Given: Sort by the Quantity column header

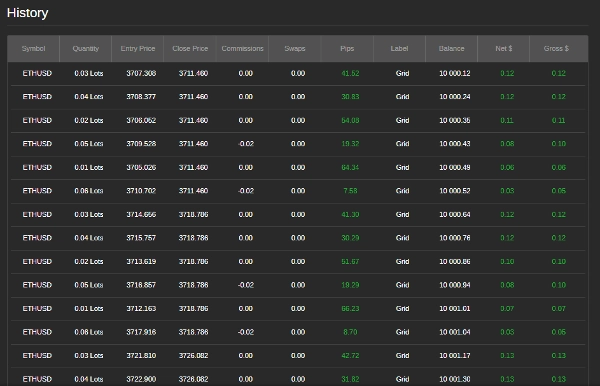Looking at the screenshot, I should tap(86, 49).
